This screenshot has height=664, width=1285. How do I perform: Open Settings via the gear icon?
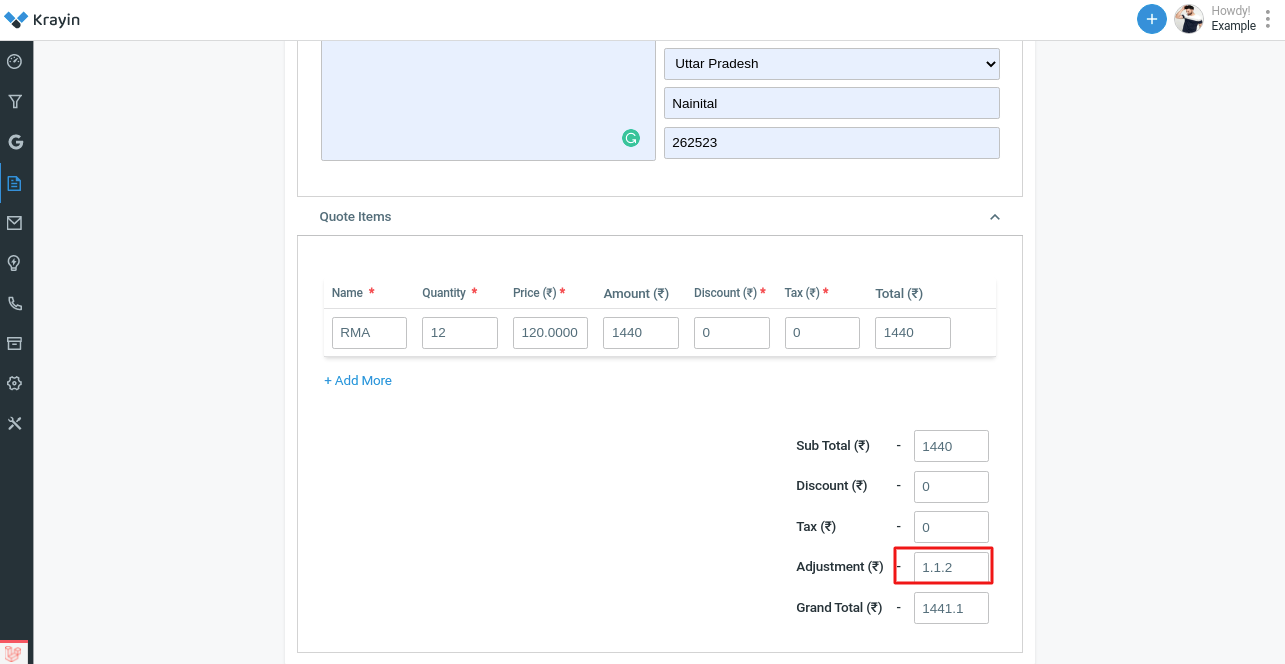tap(15, 383)
